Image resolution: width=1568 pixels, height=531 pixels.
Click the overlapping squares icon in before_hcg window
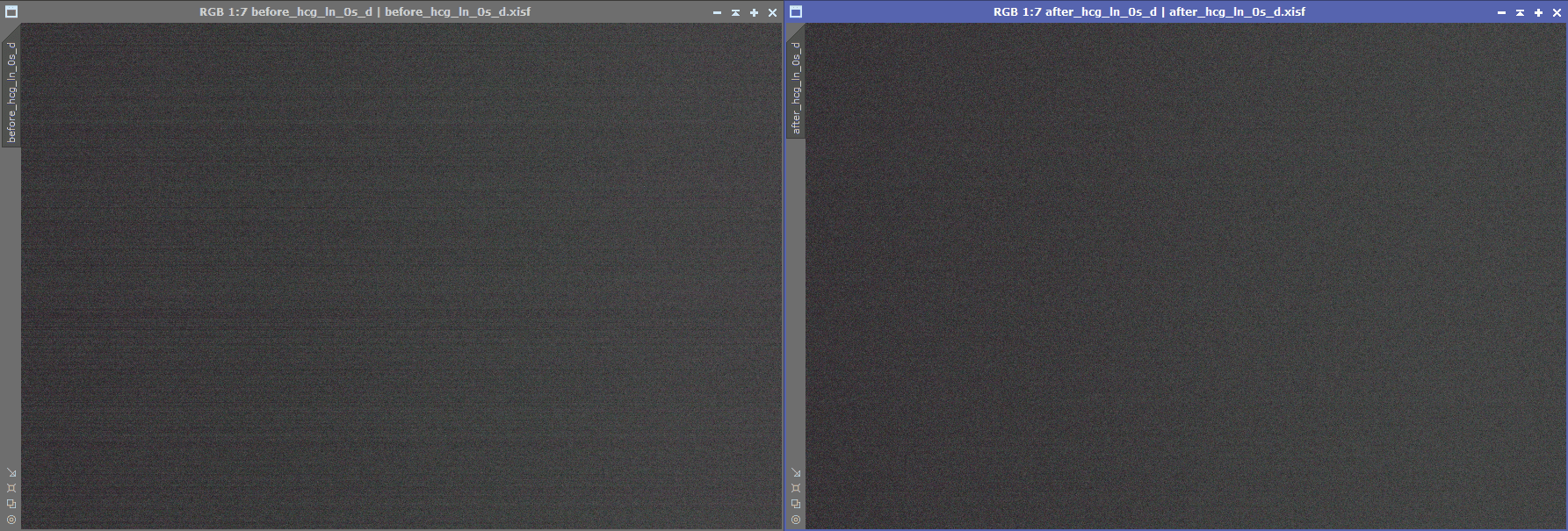point(11,504)
